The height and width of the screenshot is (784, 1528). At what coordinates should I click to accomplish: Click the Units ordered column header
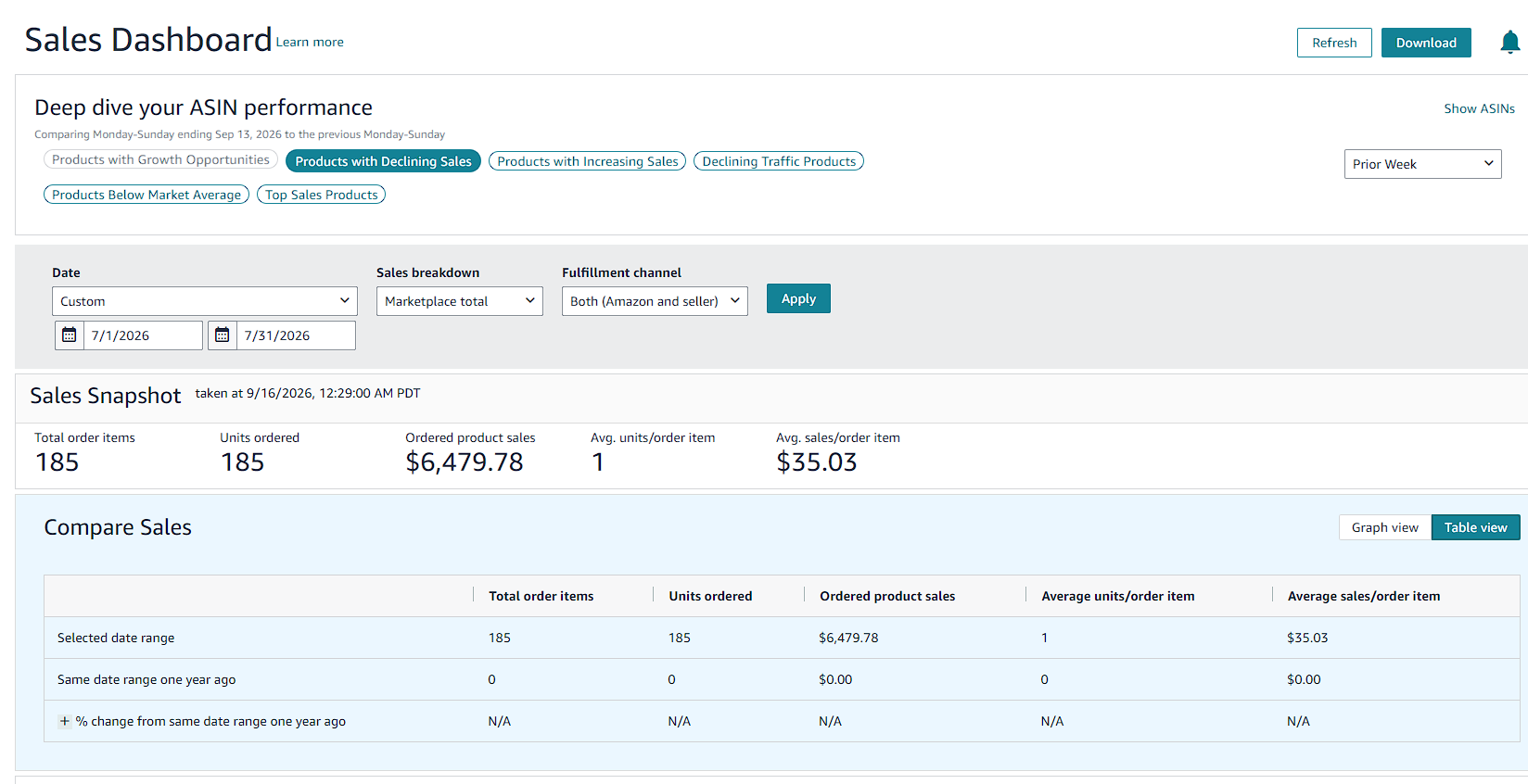[710, 596]
